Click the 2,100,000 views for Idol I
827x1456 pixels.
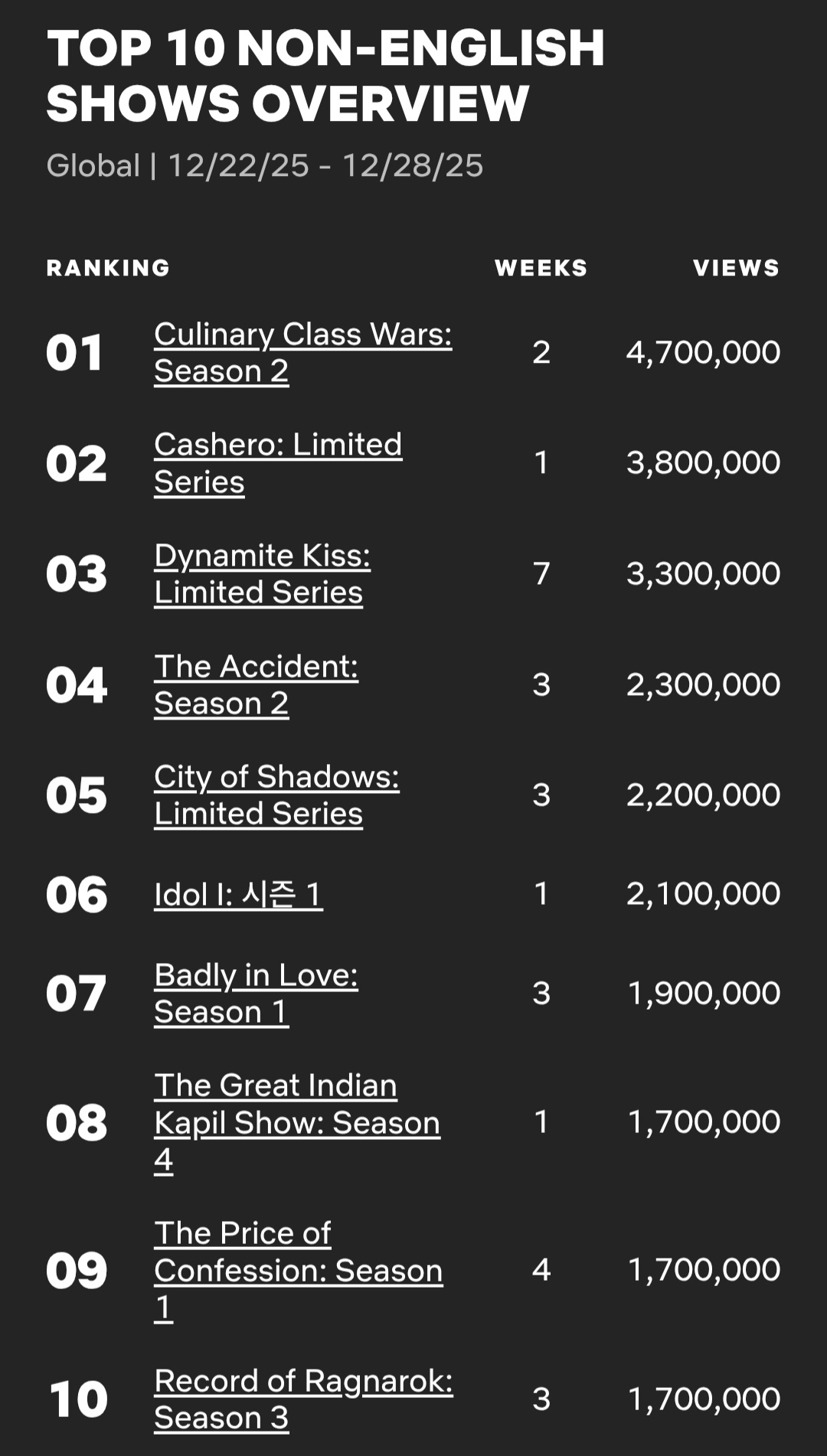[703, 894]
